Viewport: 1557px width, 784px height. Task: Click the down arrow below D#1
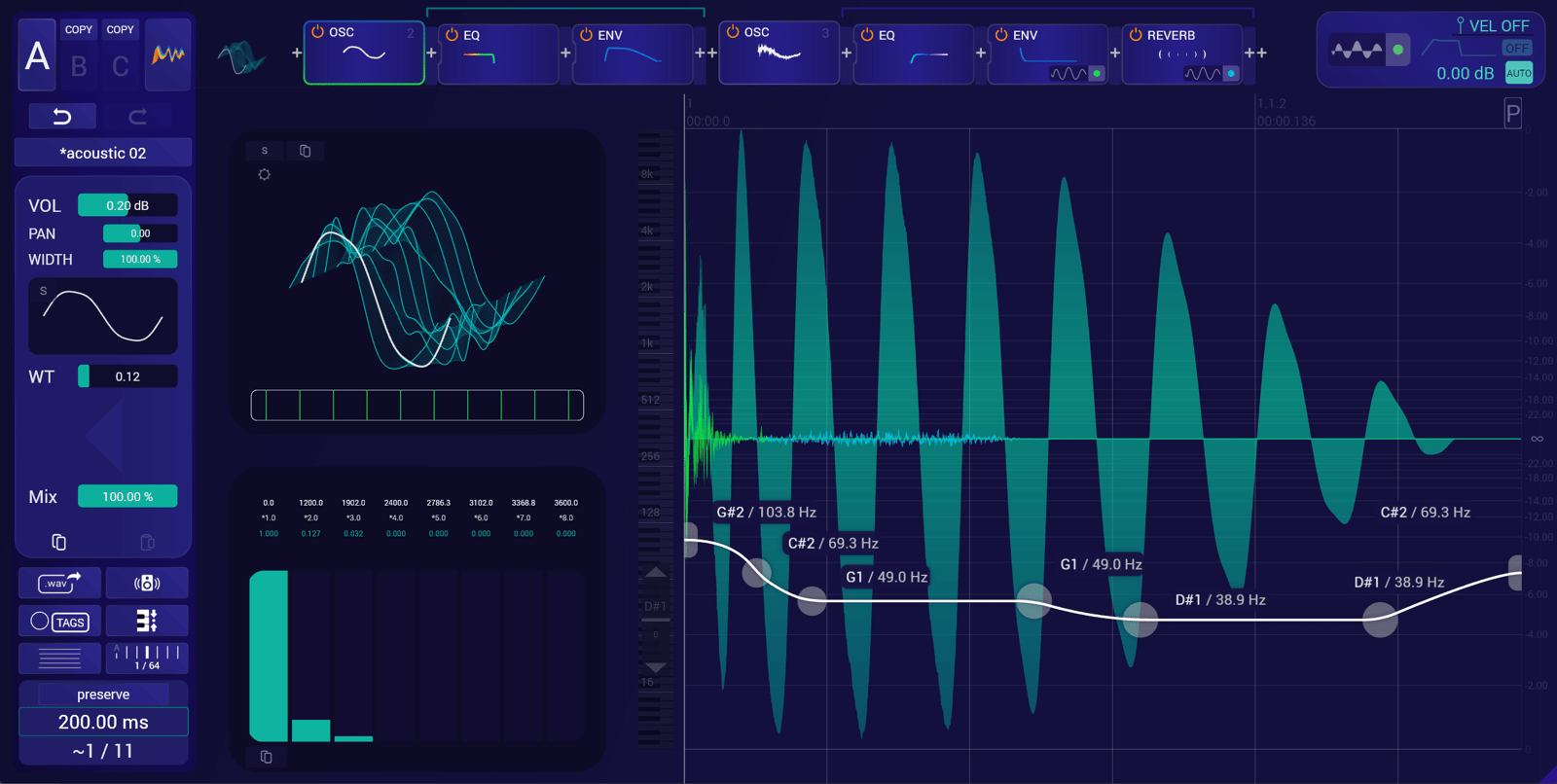656,667
